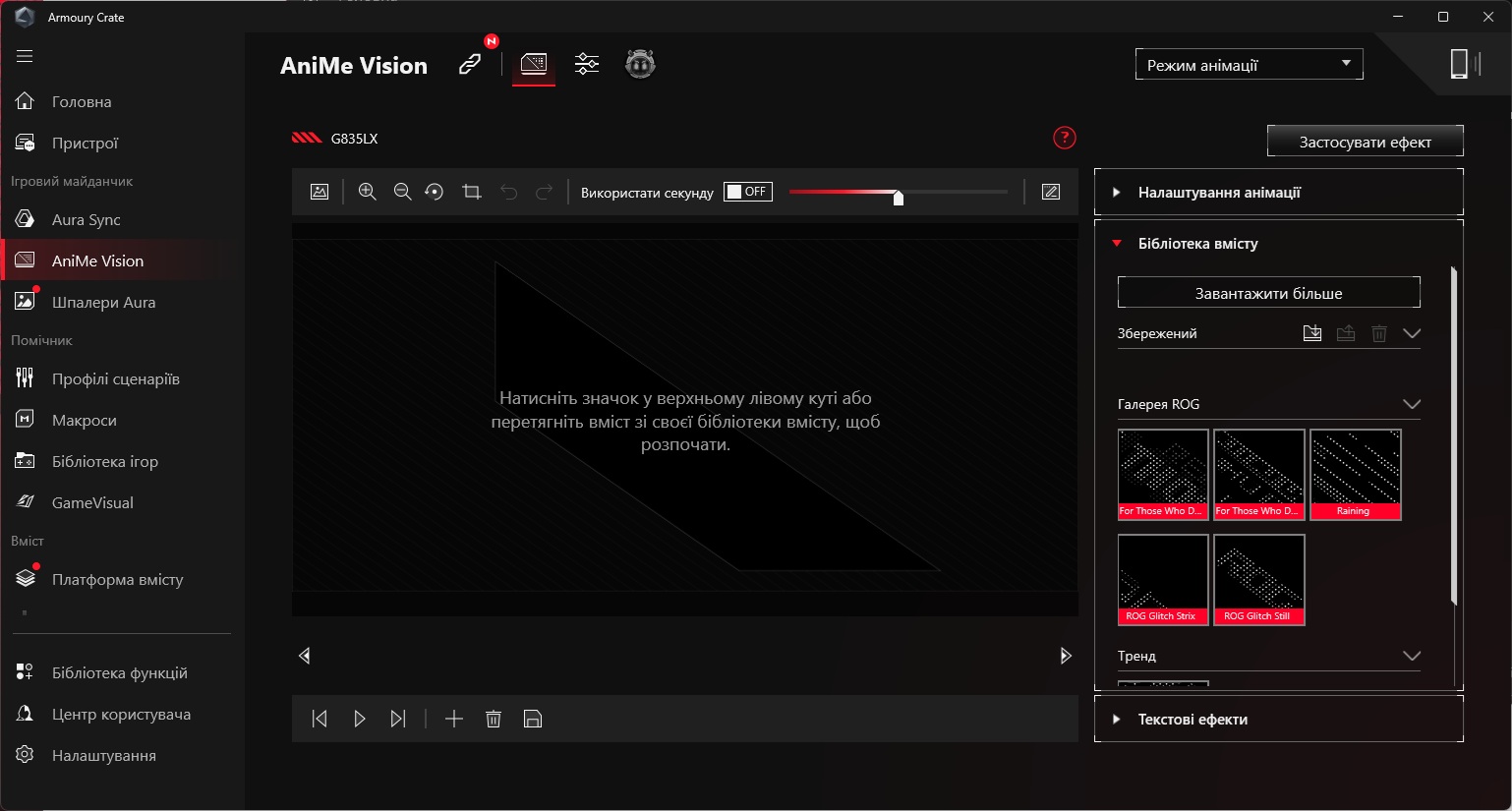Open the Режим анімації dropdown

click(x=1249, y=65)
